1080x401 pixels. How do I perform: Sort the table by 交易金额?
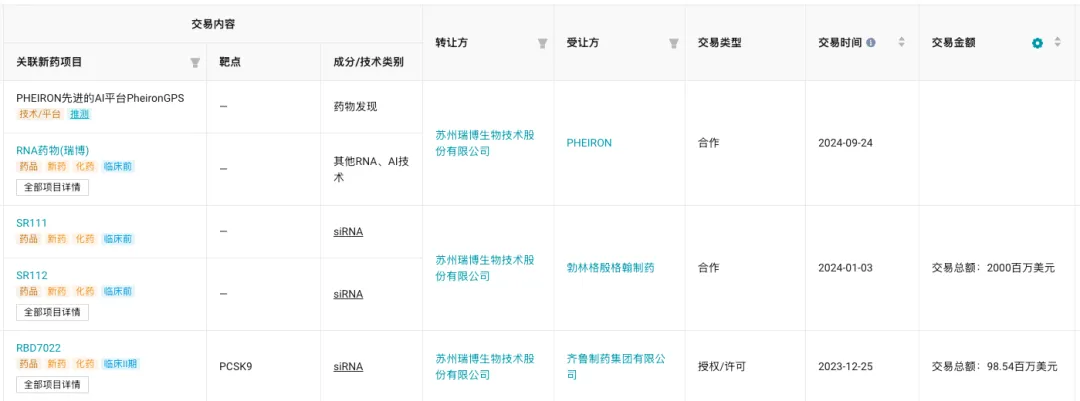click(x=1058, y=43)
